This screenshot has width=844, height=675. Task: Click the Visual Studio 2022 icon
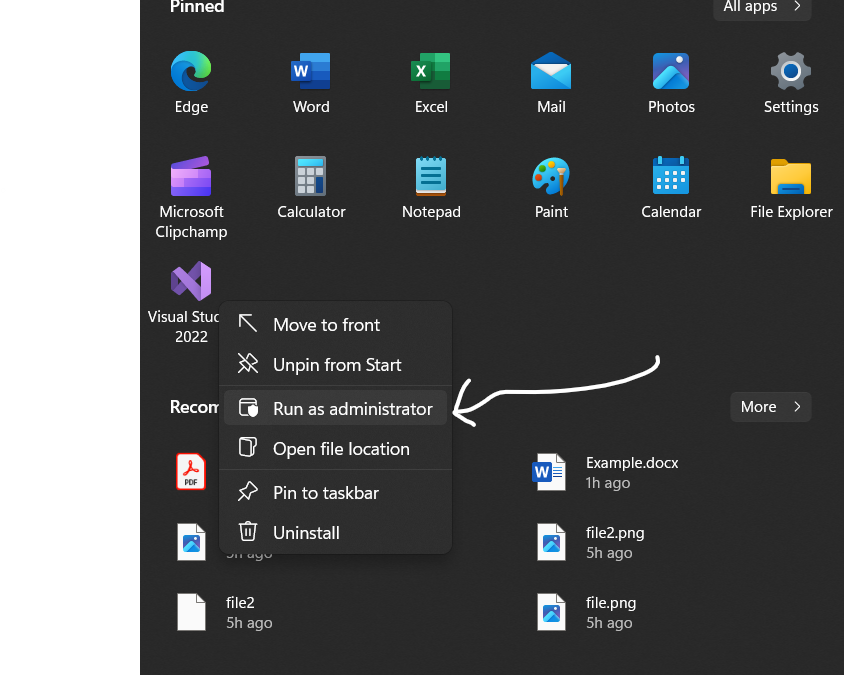tap(191, 281)
